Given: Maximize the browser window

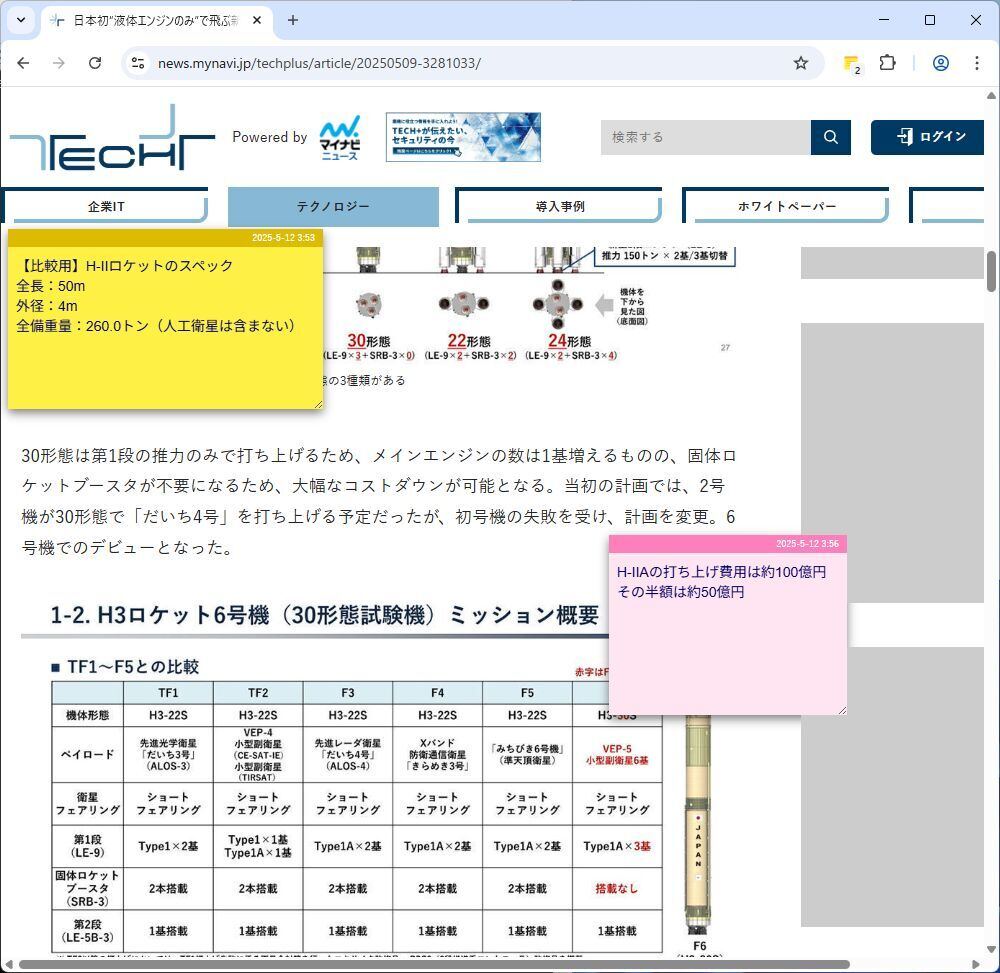Looking at the screenshot, I should tap(930, 20).
